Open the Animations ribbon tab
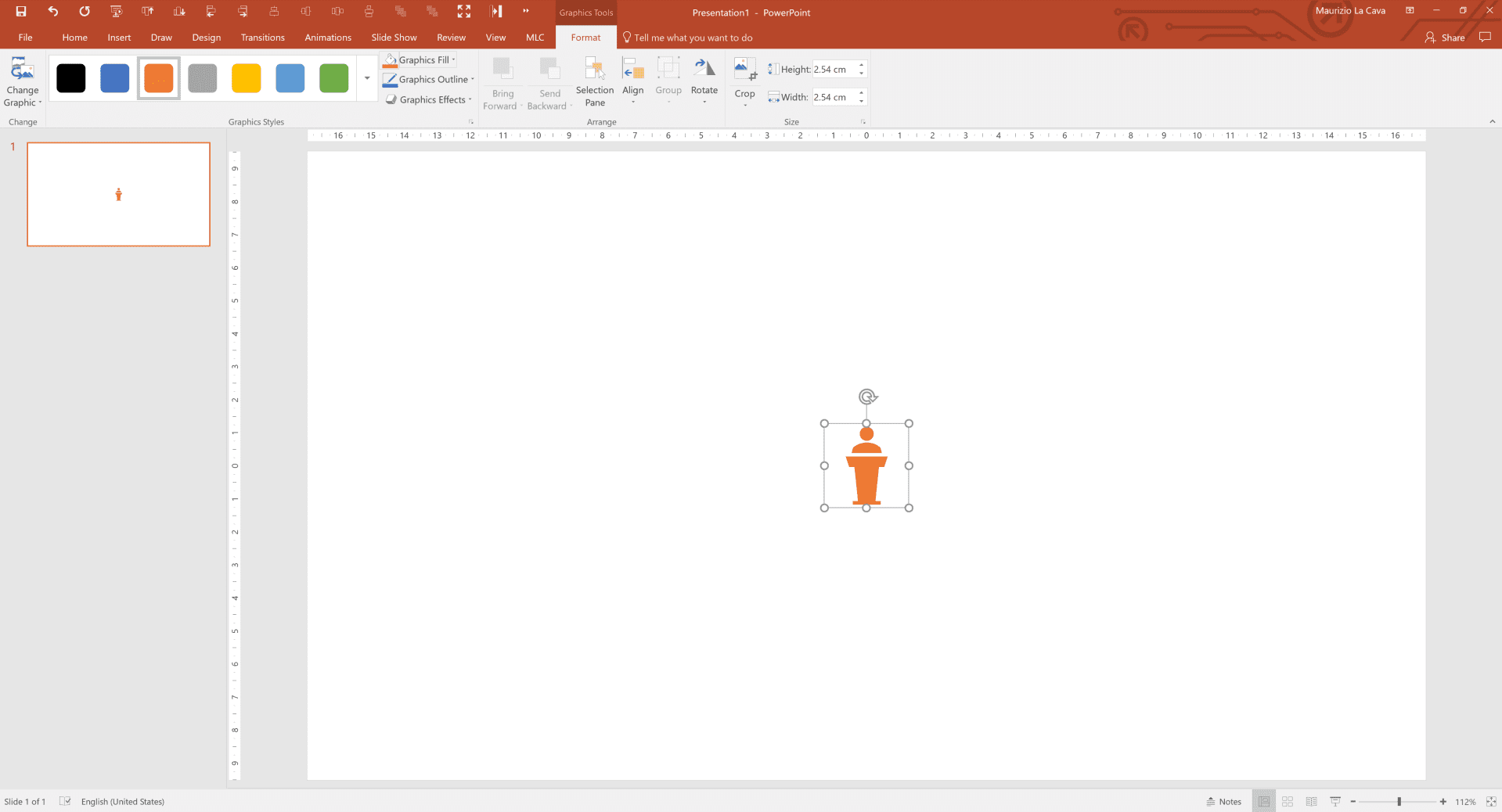Viewport: 1502px width, 812px height. (327, 37)
